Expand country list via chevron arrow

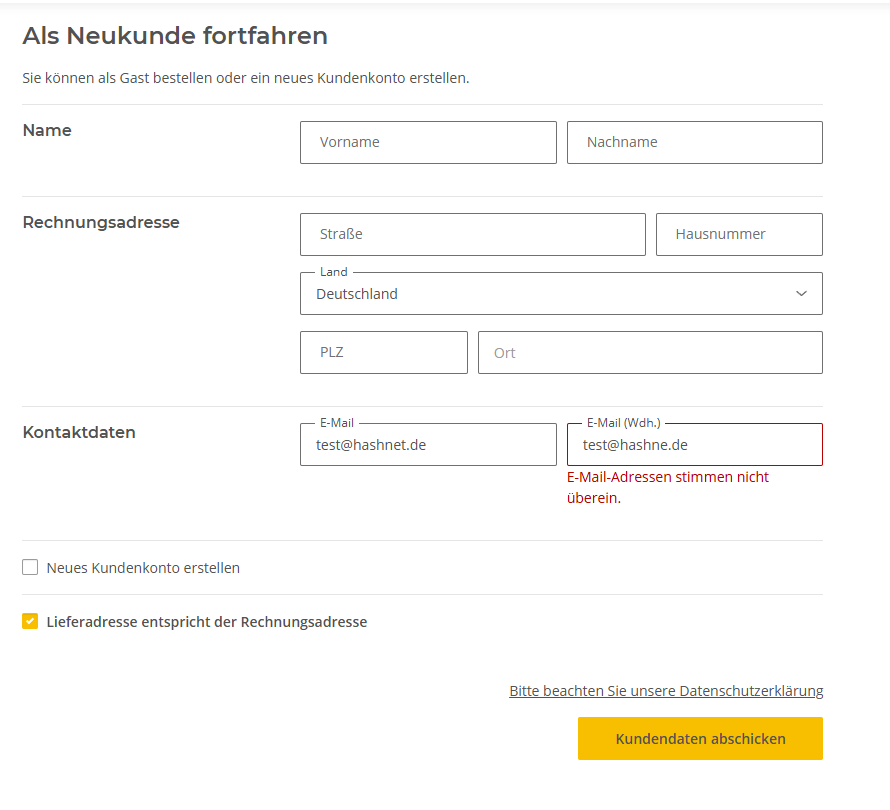click(801, 293)
